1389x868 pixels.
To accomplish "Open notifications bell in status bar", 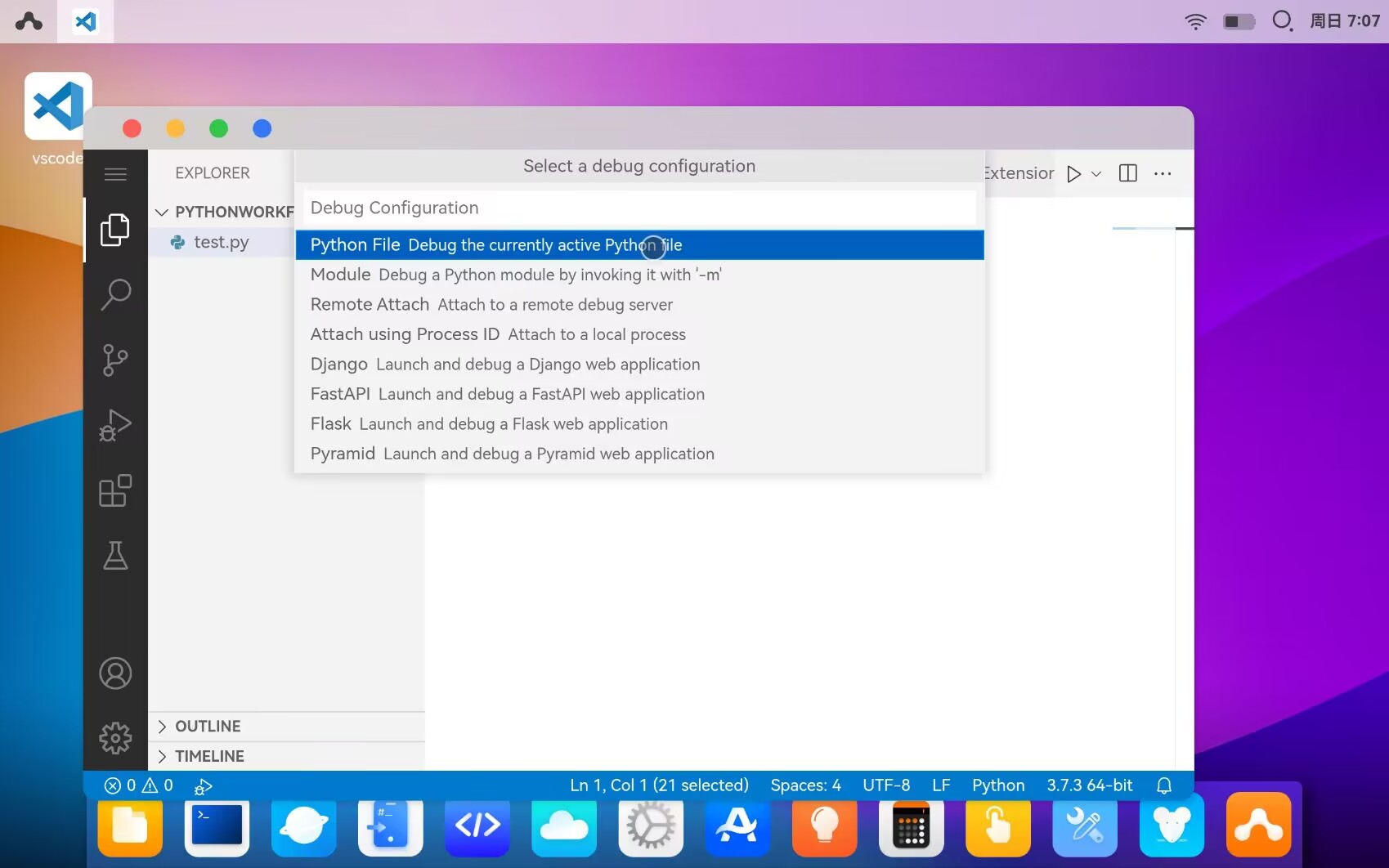I will coord(1164,785).
